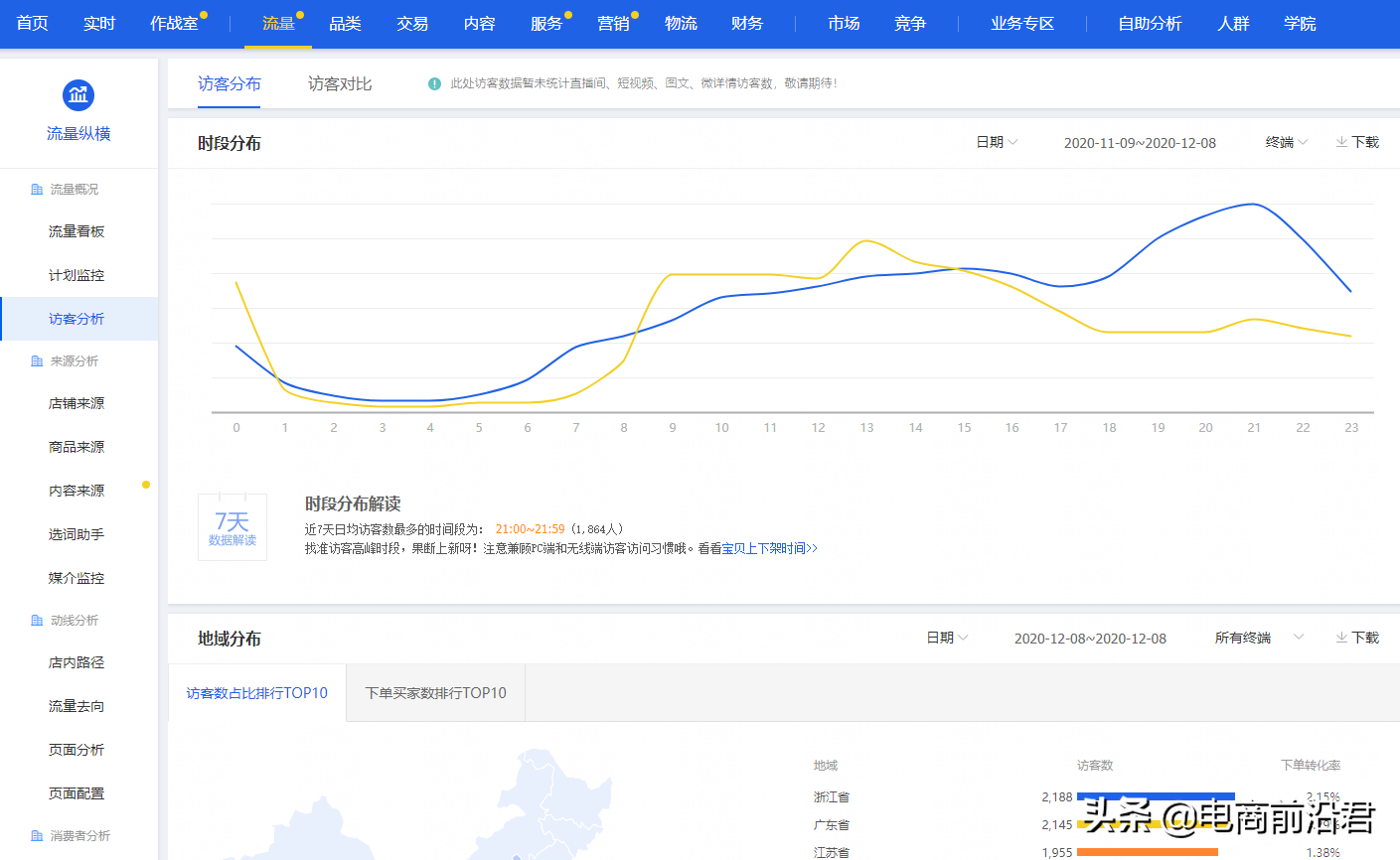Image resolution: width=1400 pixels, height=860 pixels.
Task: Download the 地域分布 data
Action: [x=1357, y=638]
